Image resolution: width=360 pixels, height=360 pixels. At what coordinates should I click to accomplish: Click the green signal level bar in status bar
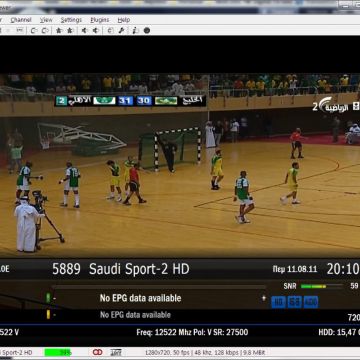click(x=58, y=352)
